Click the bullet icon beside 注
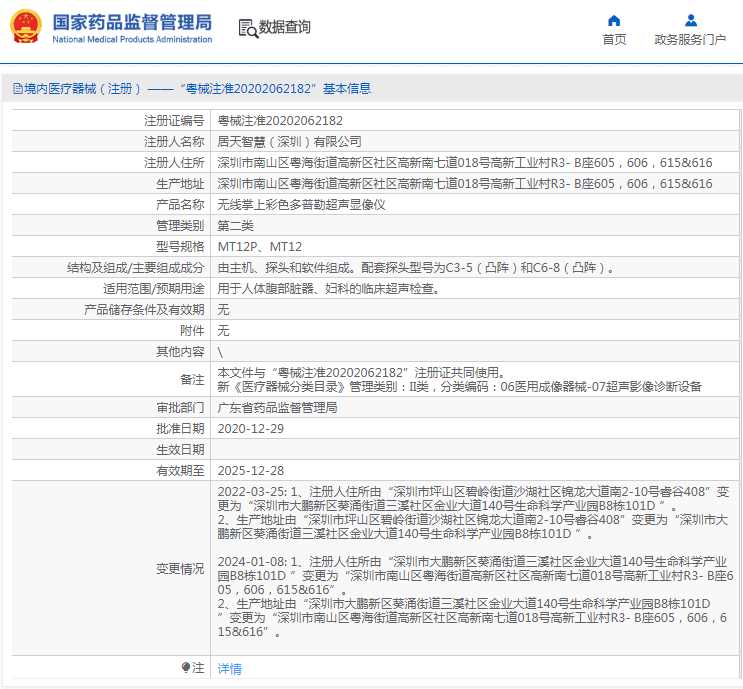 click(x=185, y=667)
